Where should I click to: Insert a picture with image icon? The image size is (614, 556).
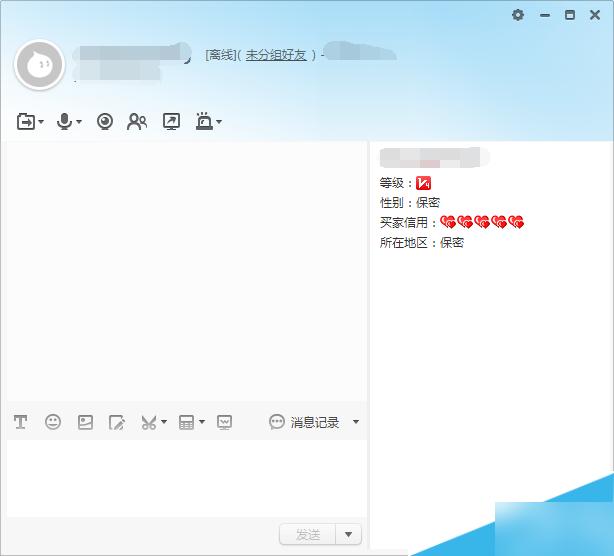pos(85,422)
